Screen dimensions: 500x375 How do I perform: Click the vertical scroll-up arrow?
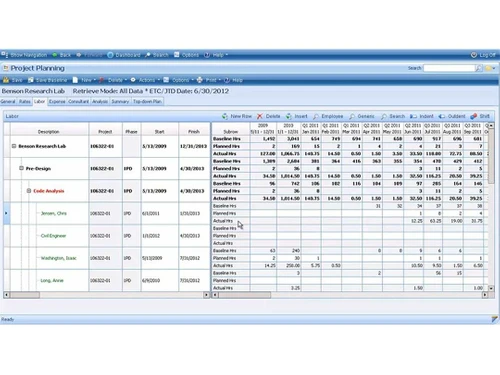click(491, 126)
